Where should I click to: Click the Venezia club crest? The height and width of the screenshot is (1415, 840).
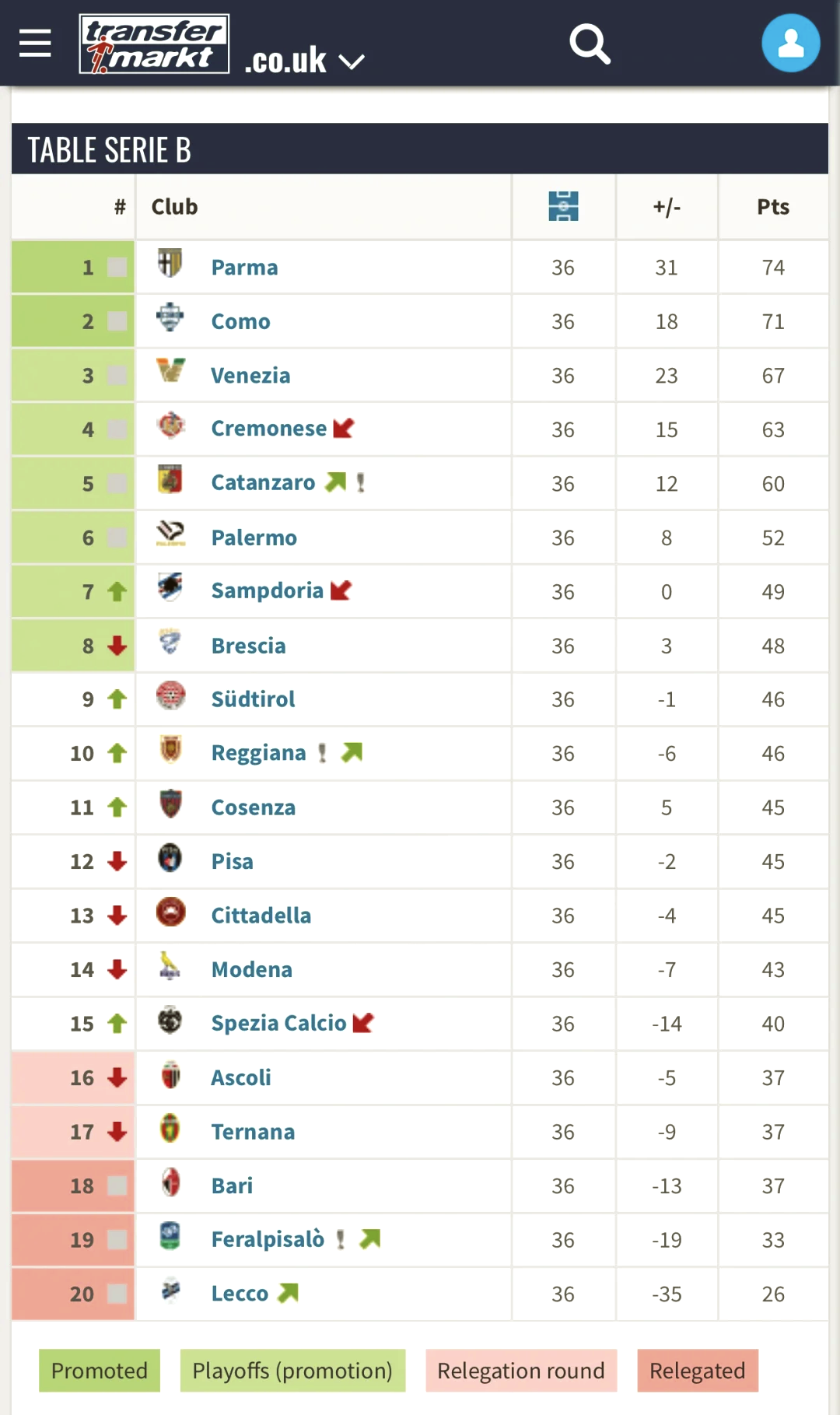170,370
